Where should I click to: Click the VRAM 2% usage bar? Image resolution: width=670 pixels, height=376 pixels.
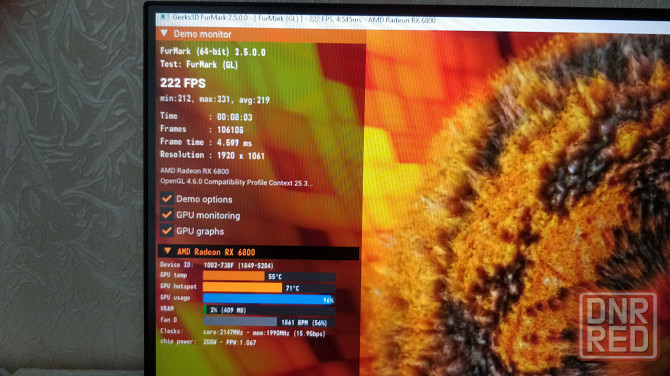[269, 310]
